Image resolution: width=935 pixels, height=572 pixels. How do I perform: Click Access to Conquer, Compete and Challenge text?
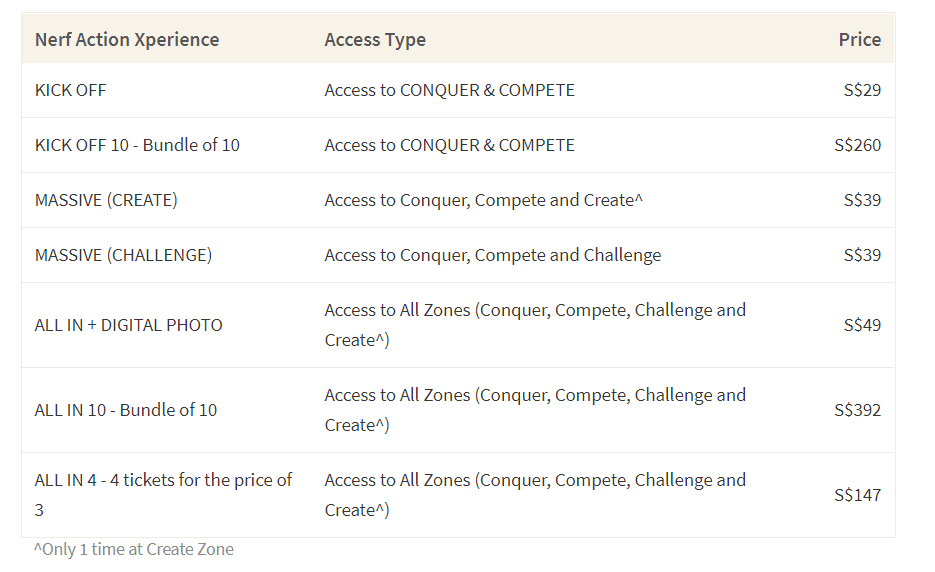point(493,255)
